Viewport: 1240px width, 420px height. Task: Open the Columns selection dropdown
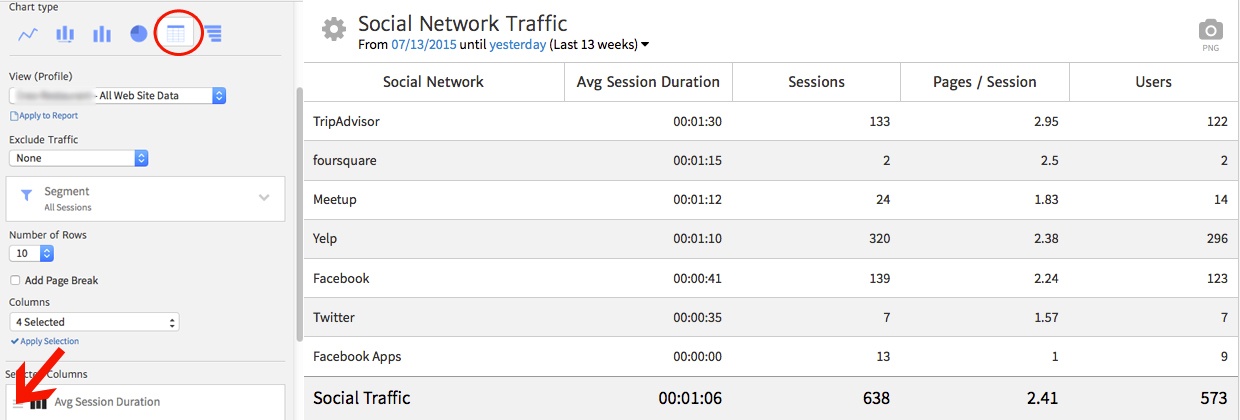point(94,322)
